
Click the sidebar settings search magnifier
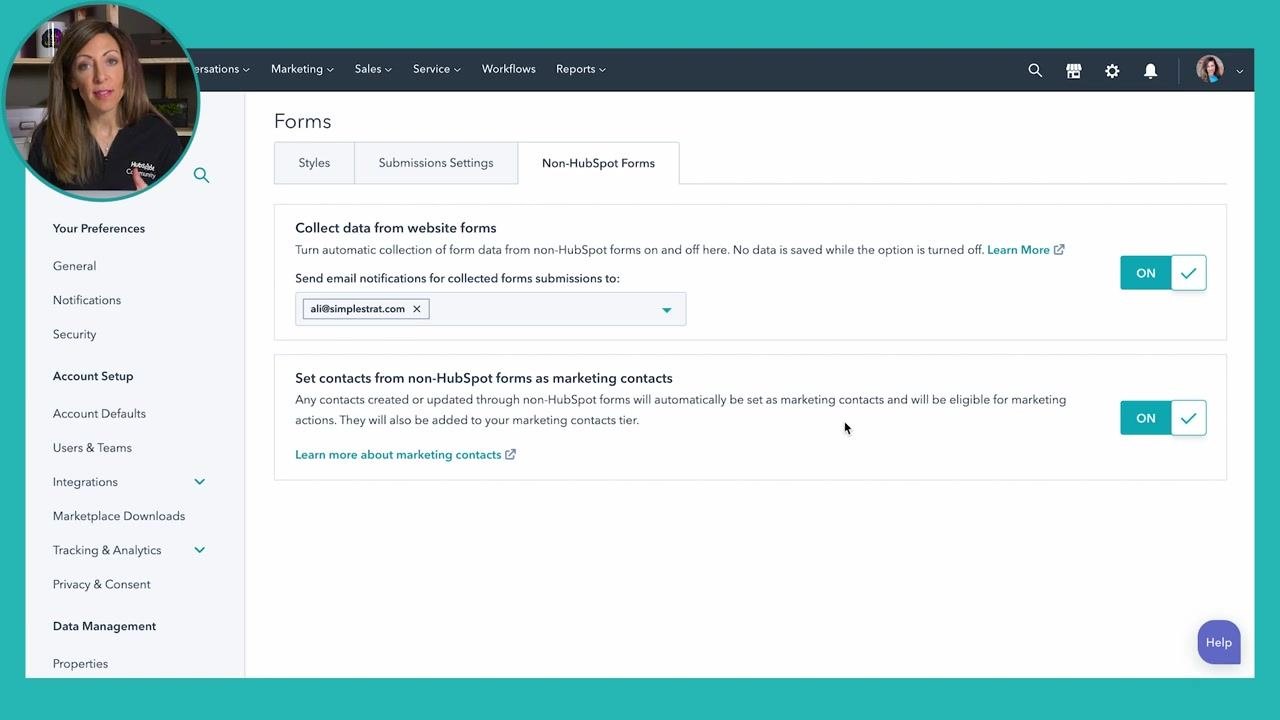pyautogui.click(x=202, y=175)
